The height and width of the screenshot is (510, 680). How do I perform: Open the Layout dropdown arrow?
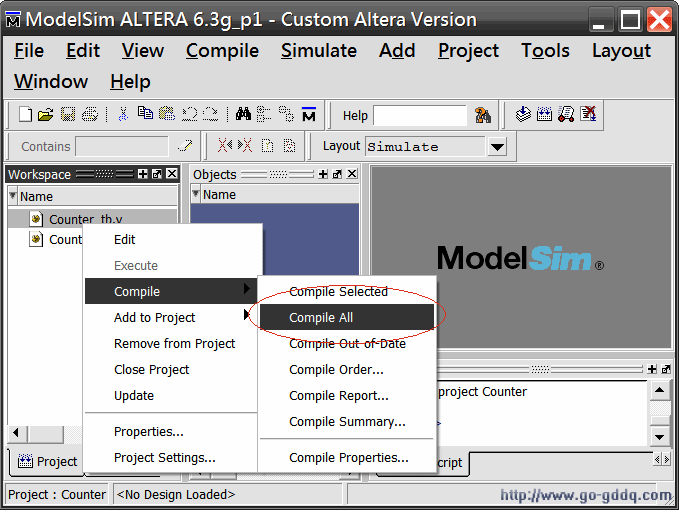(x=497, y=147)
